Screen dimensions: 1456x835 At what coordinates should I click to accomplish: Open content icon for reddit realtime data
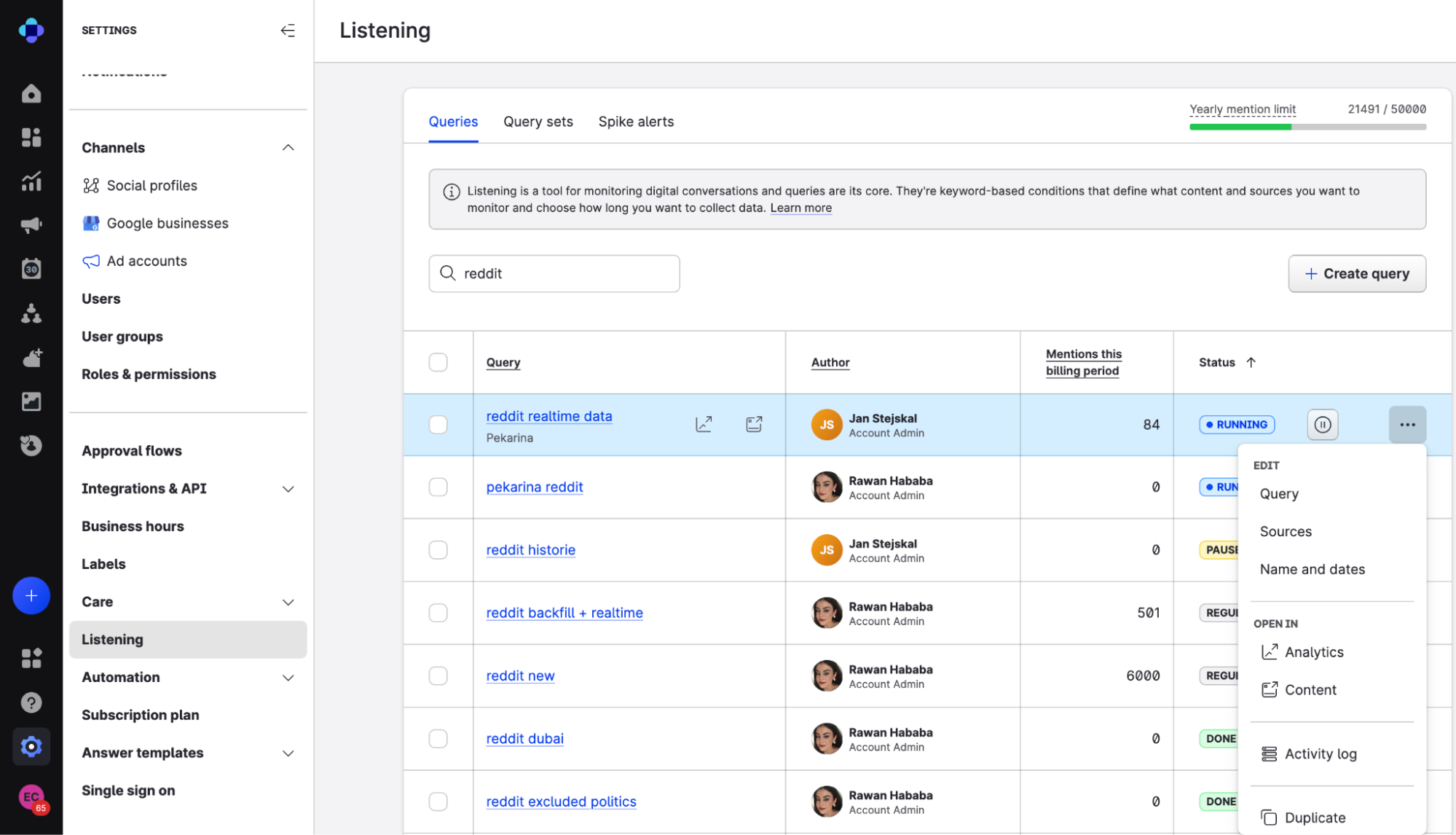[754, 424]
